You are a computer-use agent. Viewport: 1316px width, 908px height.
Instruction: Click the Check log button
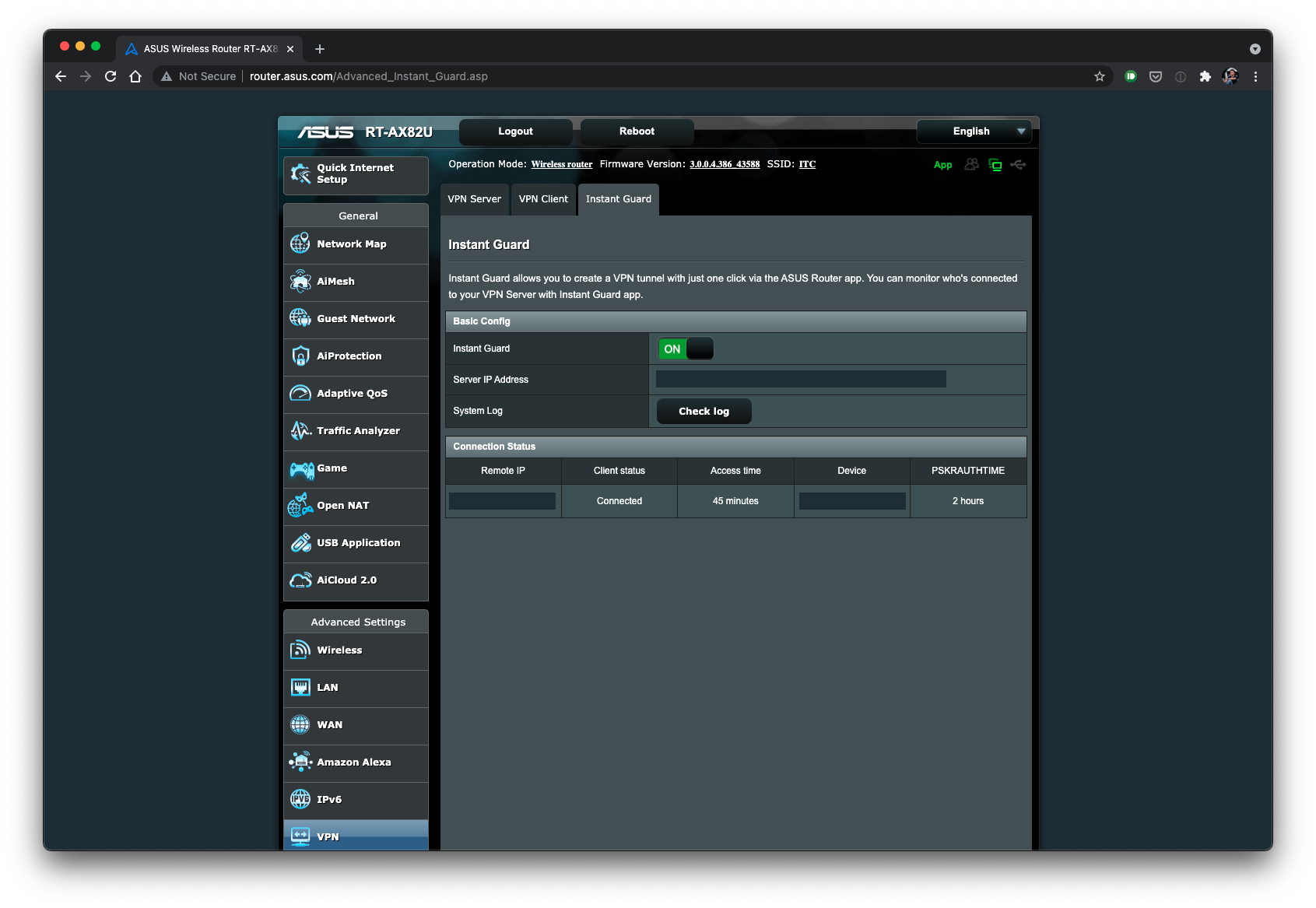pos(704,412)
